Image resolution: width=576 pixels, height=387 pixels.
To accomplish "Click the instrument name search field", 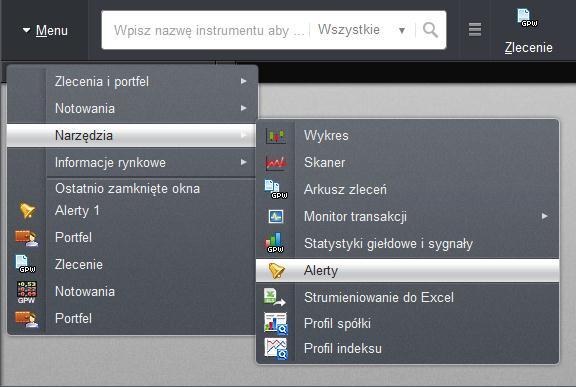I will pos(208,30).
